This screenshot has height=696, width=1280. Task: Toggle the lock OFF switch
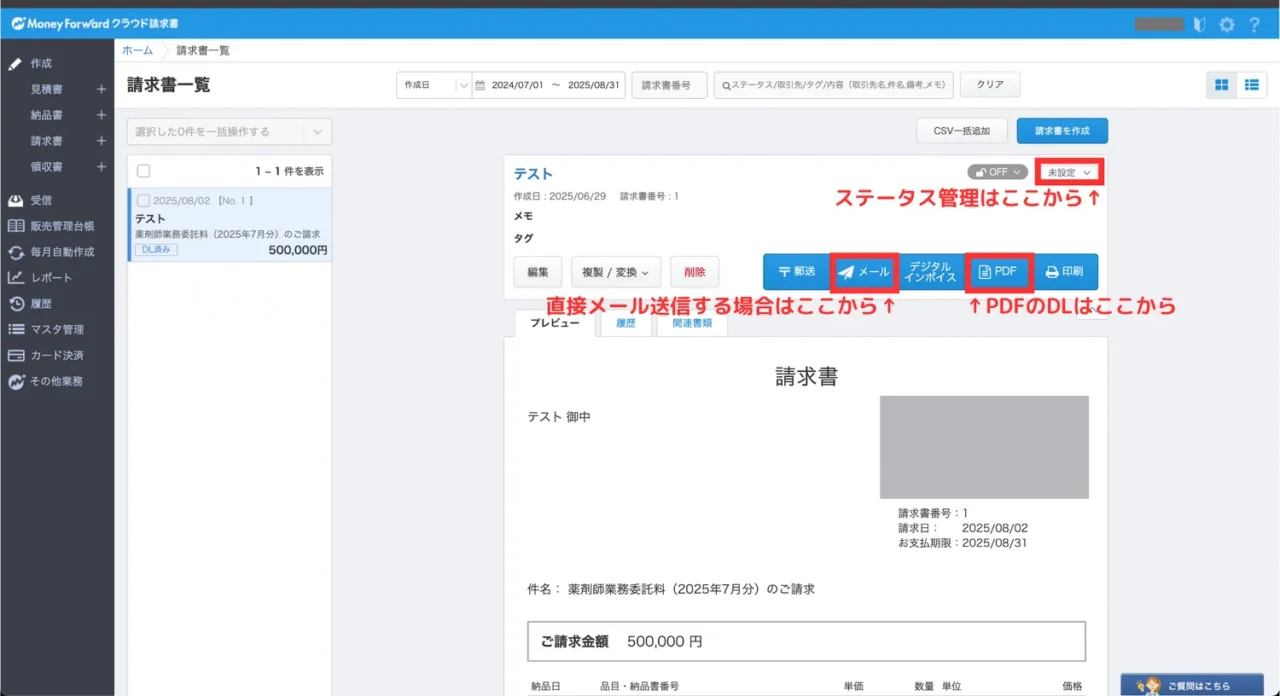click(x=997, y=172)
